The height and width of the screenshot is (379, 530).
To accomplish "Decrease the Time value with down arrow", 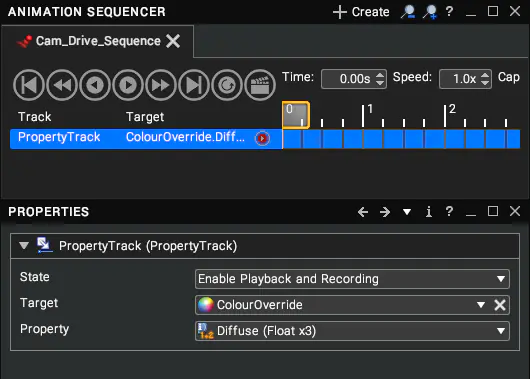I will pyautogui.click(x=380, y=83).
